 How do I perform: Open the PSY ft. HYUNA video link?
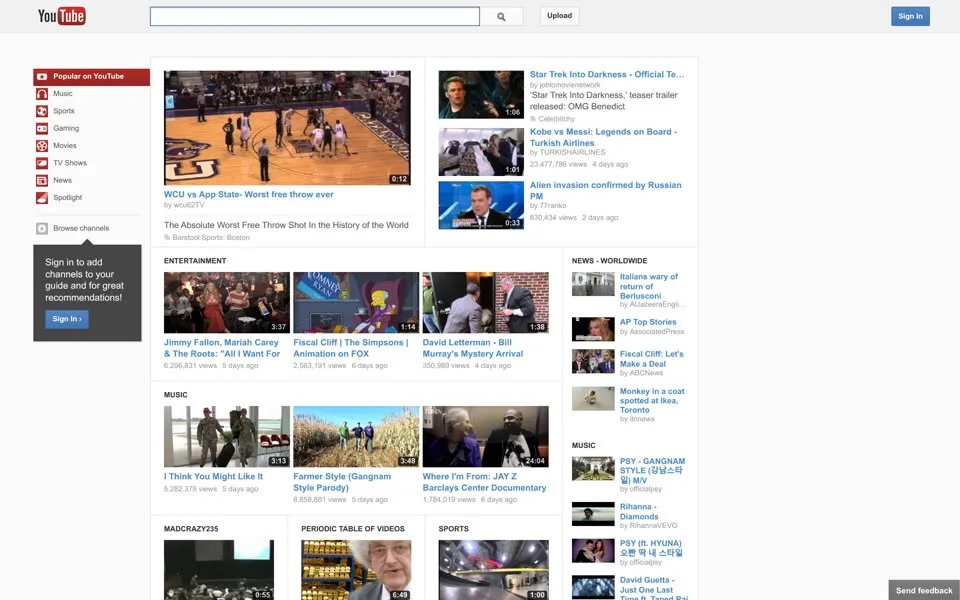pos(651,547)
